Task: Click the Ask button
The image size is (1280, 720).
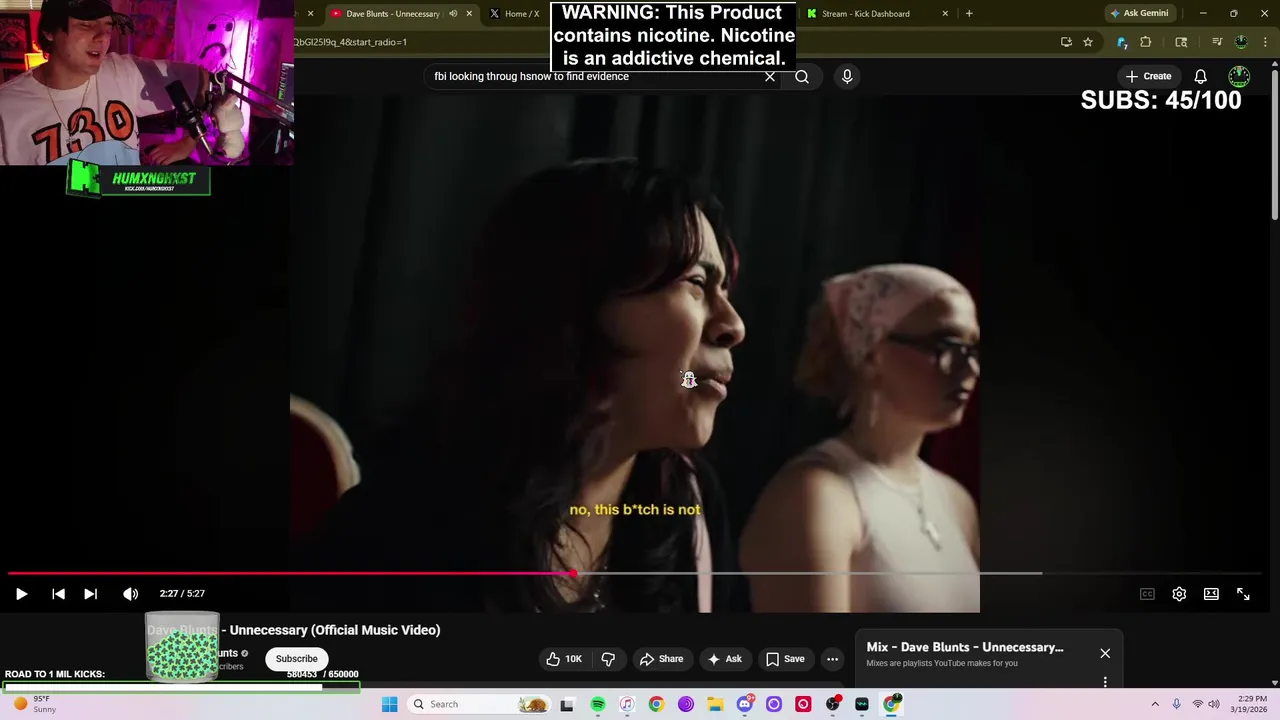Action: 724,659
